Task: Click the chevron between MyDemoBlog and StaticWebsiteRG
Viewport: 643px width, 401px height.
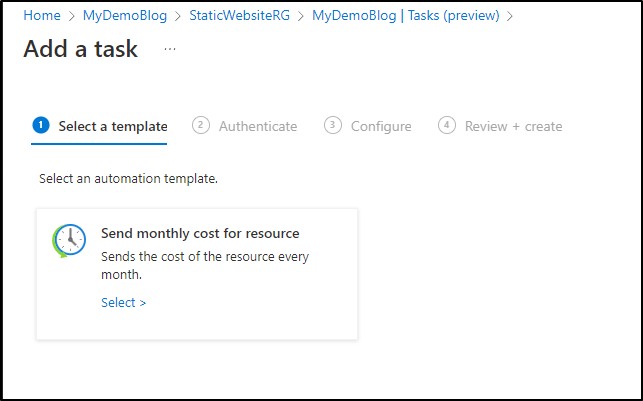Action: coord(178,16)
